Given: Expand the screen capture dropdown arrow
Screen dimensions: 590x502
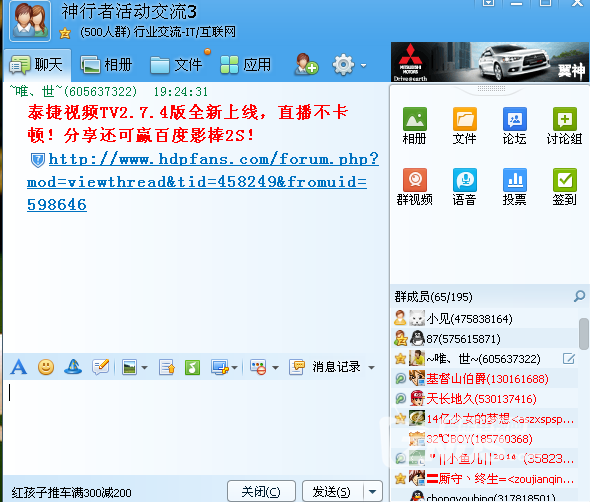Looking at the screenshot, I should coord(234,367).
